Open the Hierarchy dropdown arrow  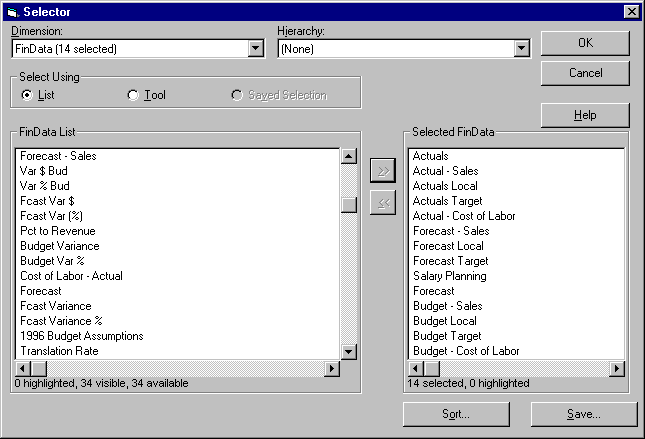click(x=521, y=49)
